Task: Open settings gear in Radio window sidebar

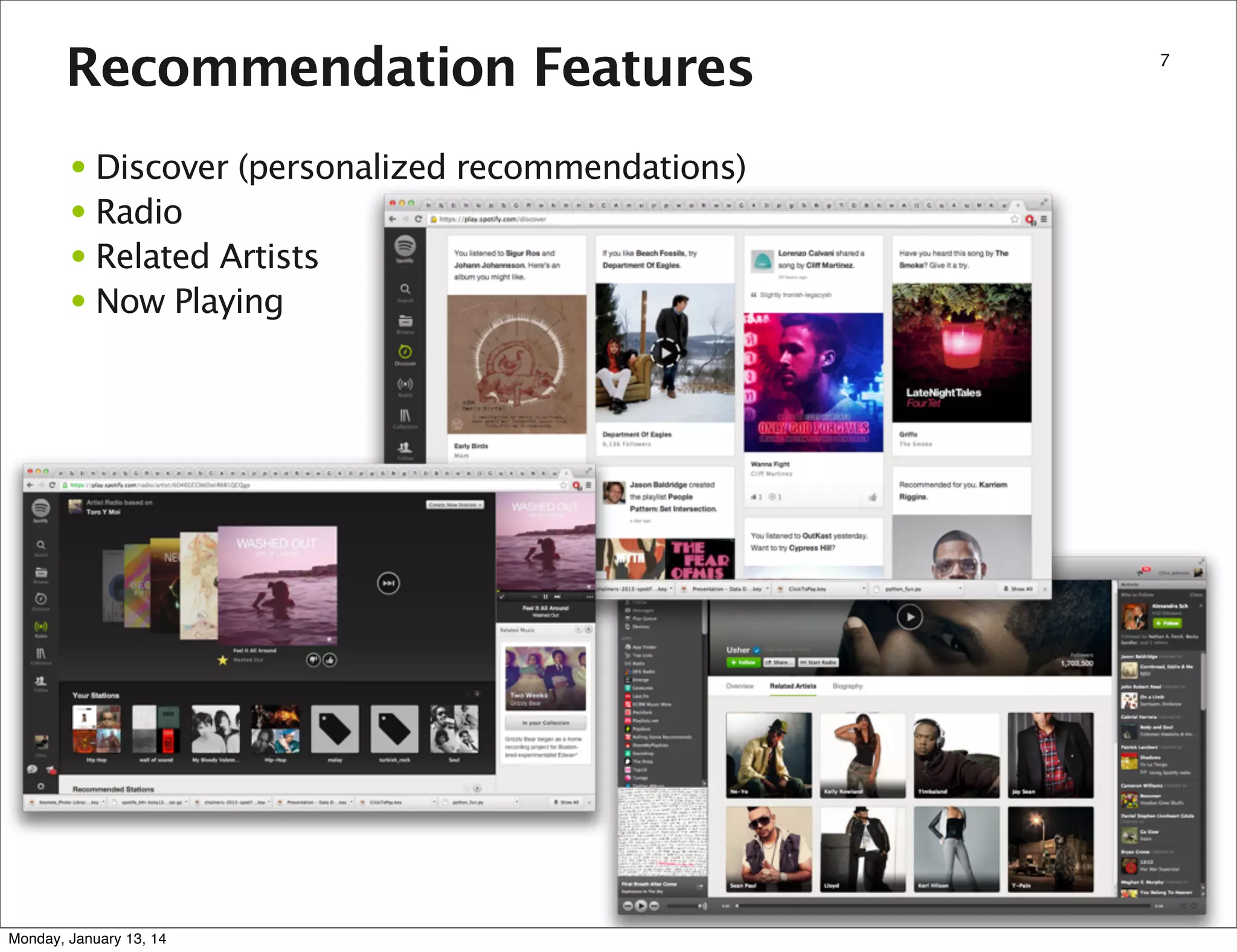Action: (41, 786)
